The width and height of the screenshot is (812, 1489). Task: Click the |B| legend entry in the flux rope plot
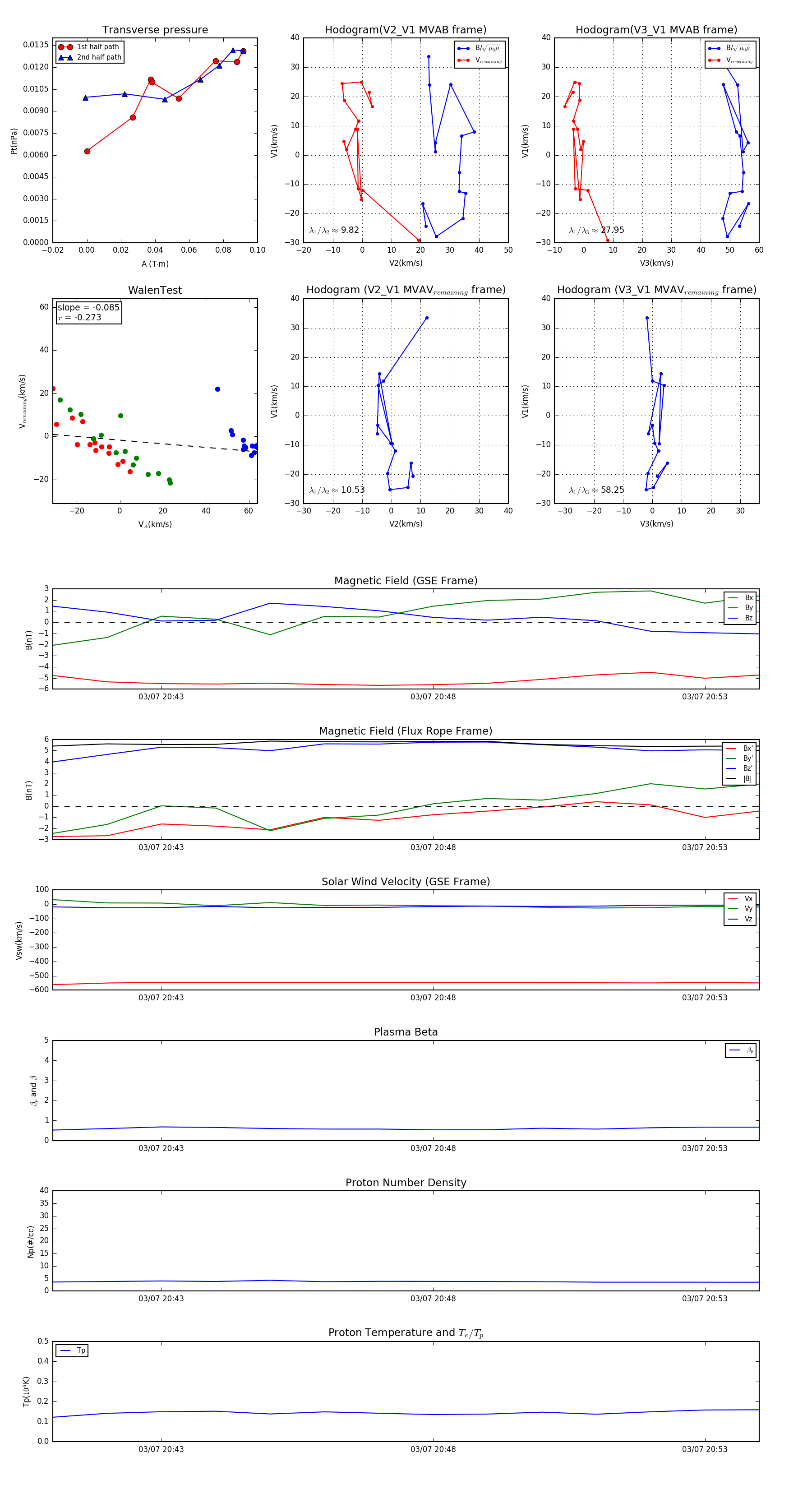[x=740, y=779]
